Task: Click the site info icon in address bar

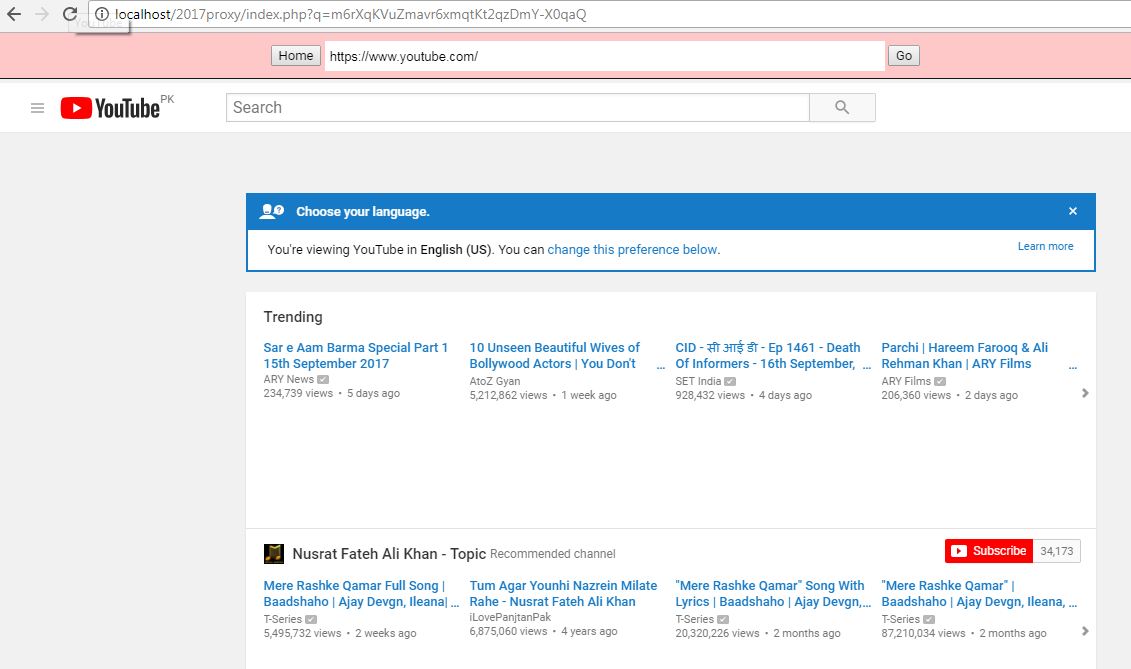Action: click(102, 14)
